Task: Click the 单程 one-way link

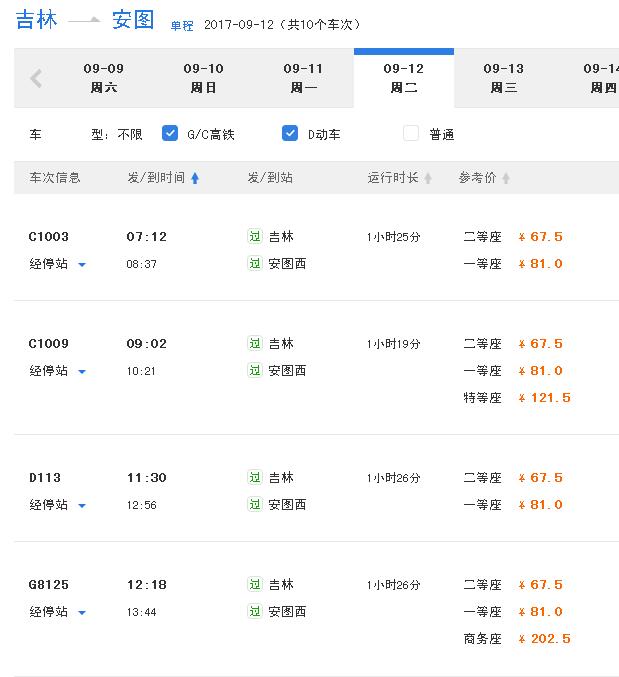Action: pyautogui.click(x=182, y=26)
